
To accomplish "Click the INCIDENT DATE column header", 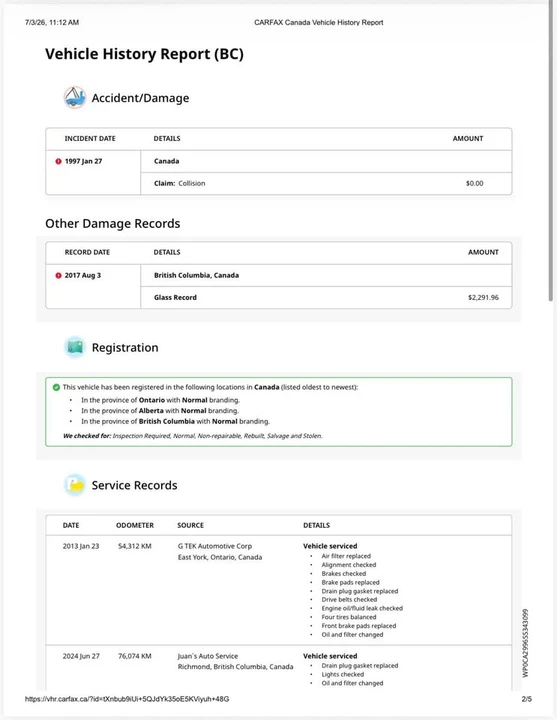I will coord(90,138).
